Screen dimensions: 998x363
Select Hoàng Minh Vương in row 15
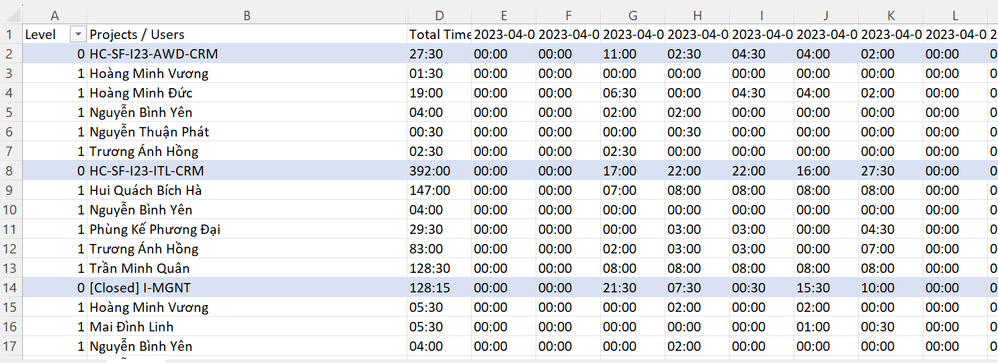pyautogui.click(x=247, y=308)
